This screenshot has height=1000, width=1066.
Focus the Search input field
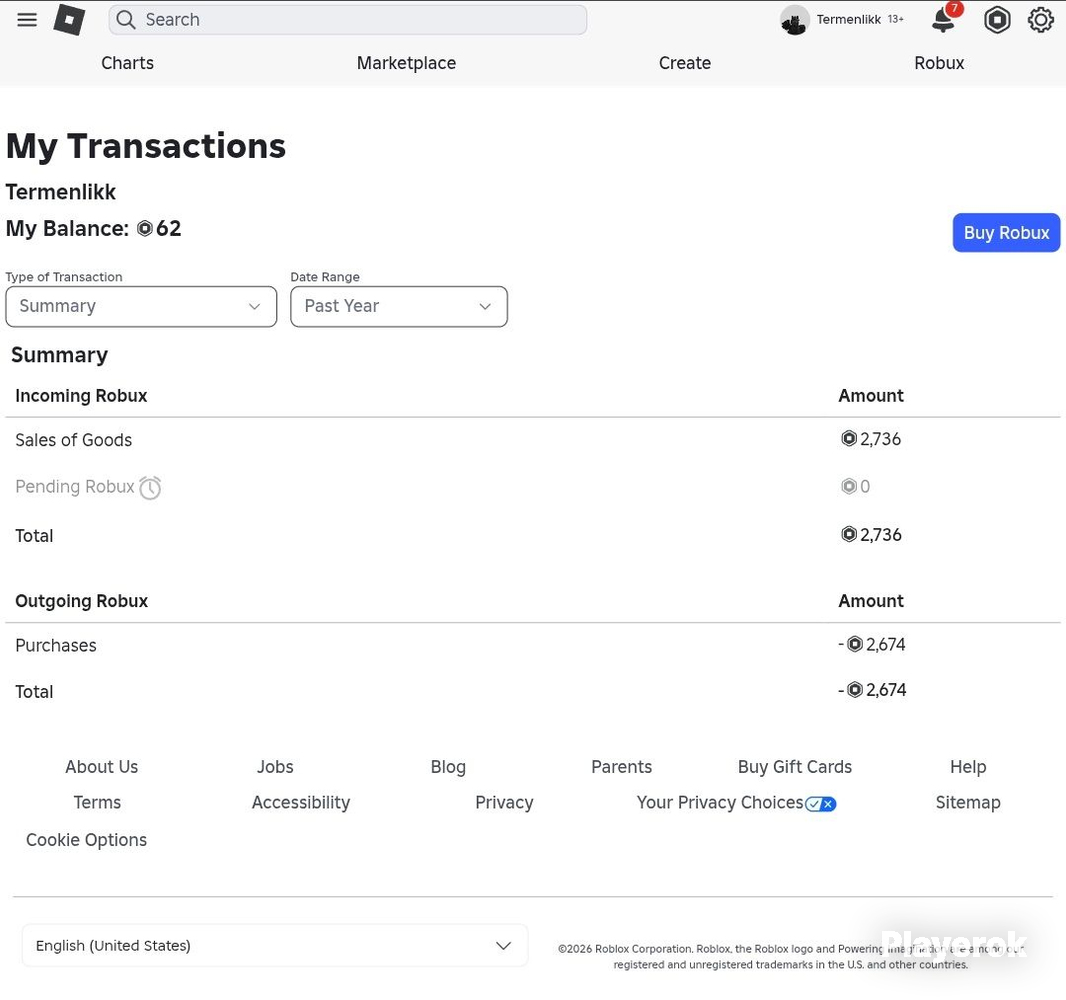[347, 20]
